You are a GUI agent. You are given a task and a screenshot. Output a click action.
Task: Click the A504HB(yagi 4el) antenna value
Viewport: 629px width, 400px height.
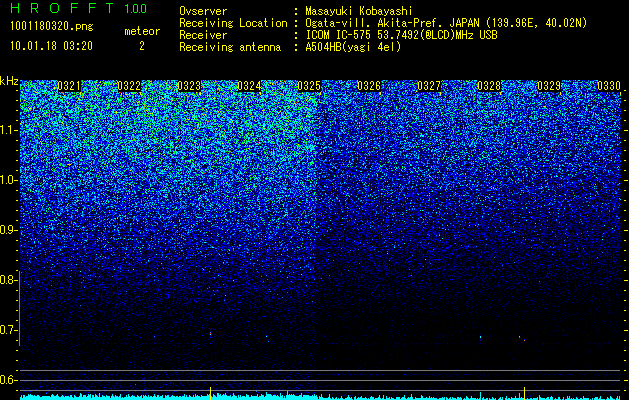tap(353, 47)
